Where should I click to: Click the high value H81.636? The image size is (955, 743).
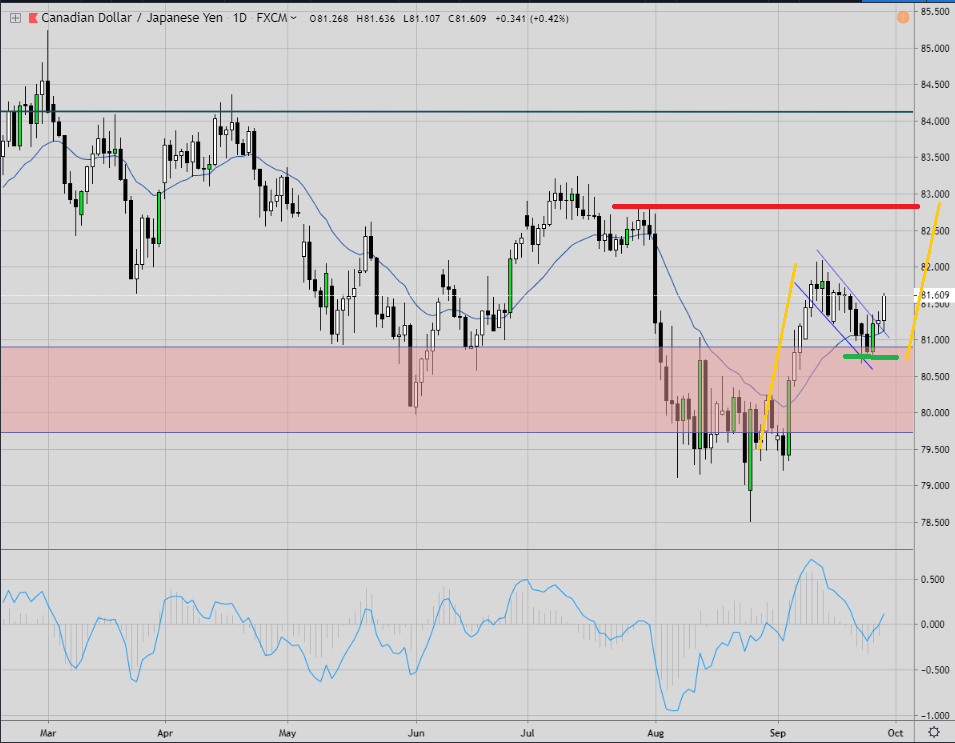[376, 19]
